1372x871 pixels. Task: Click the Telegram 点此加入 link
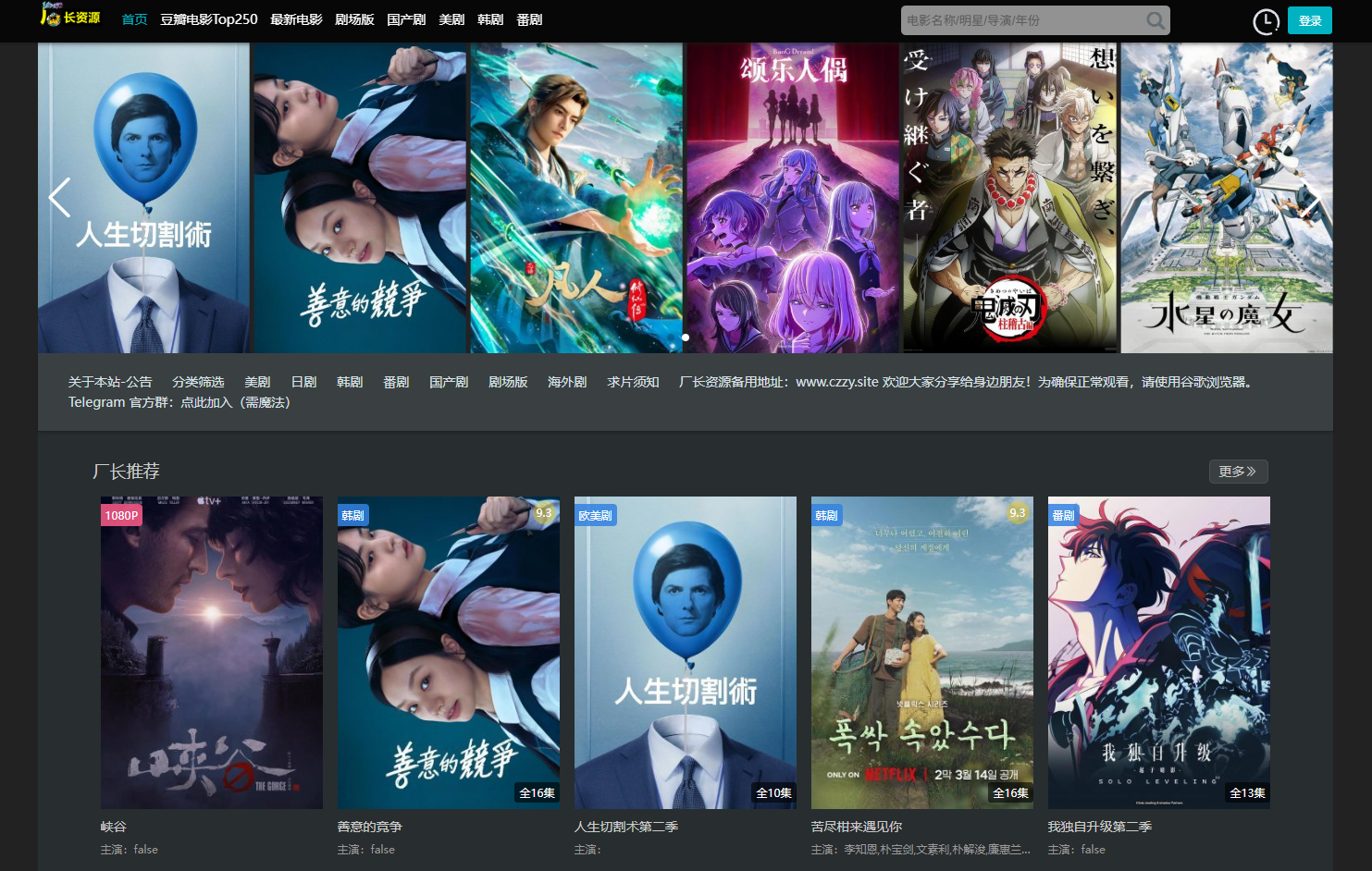pos(206,402)
